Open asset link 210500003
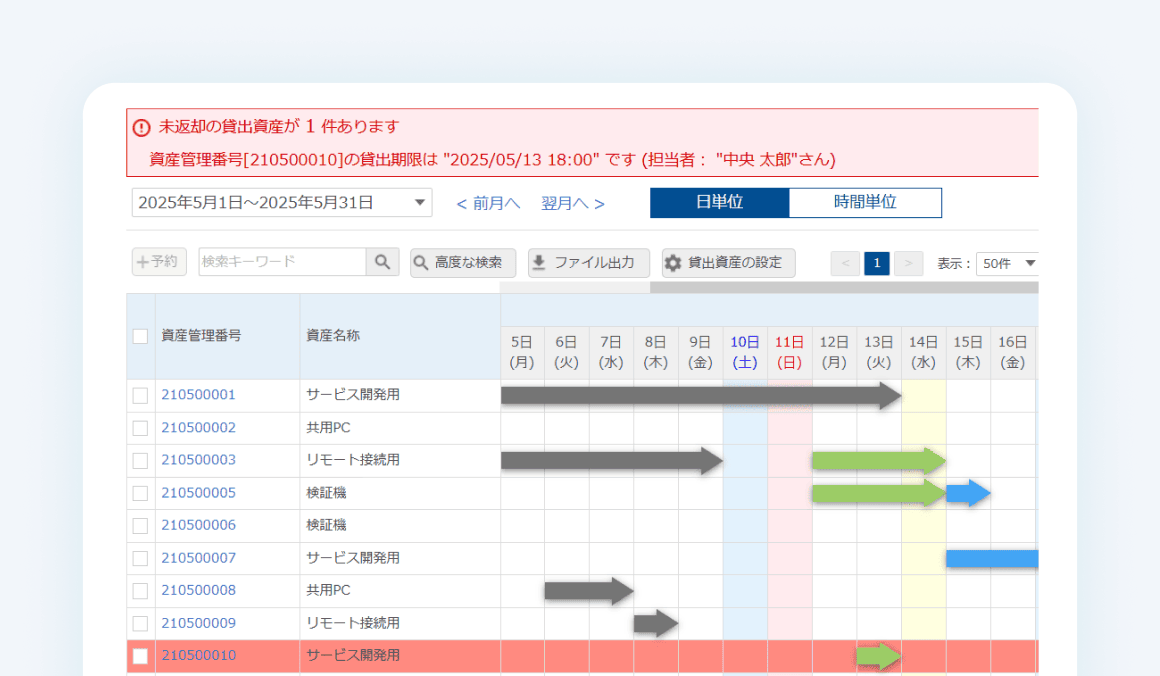The width and height of the screenshot is (1160, 676). pos(198,460)
